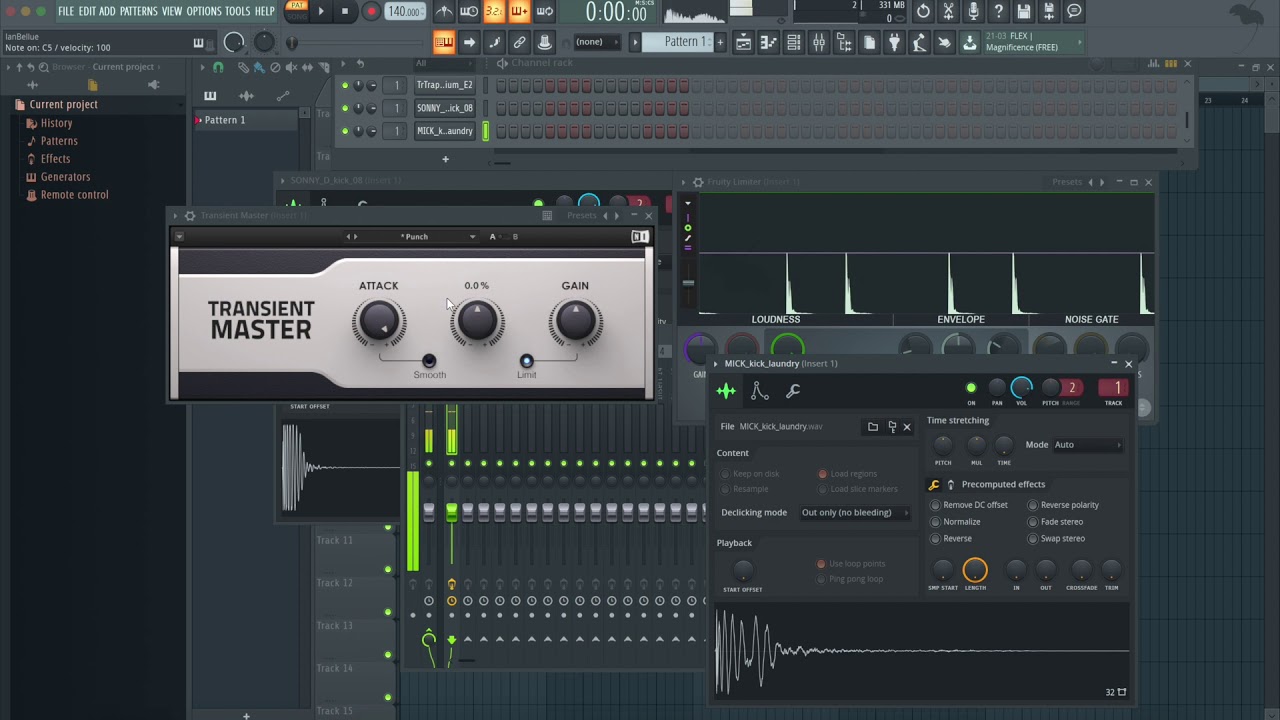Open the chat bubble icon in toolbar
The image size is (1280, 720).
pyautogui.click(x=1074, y=12)
